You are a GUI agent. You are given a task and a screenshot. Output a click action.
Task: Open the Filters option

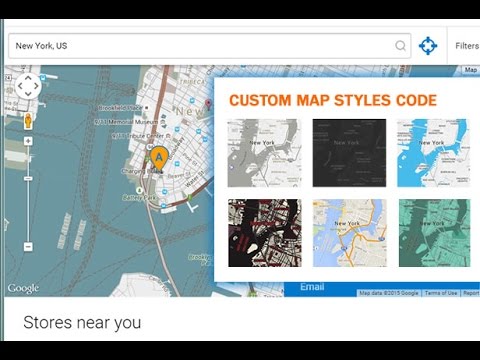[x=467, y=46]
